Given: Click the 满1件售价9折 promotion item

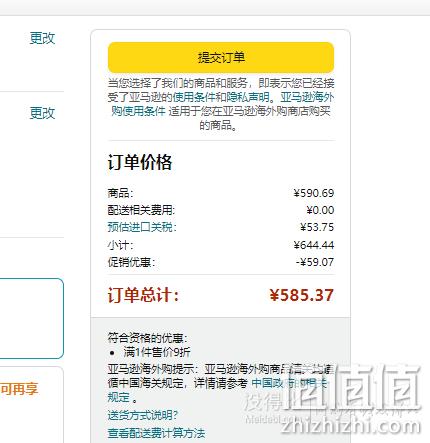Looking at the screenshot, I should coord(157,352).
